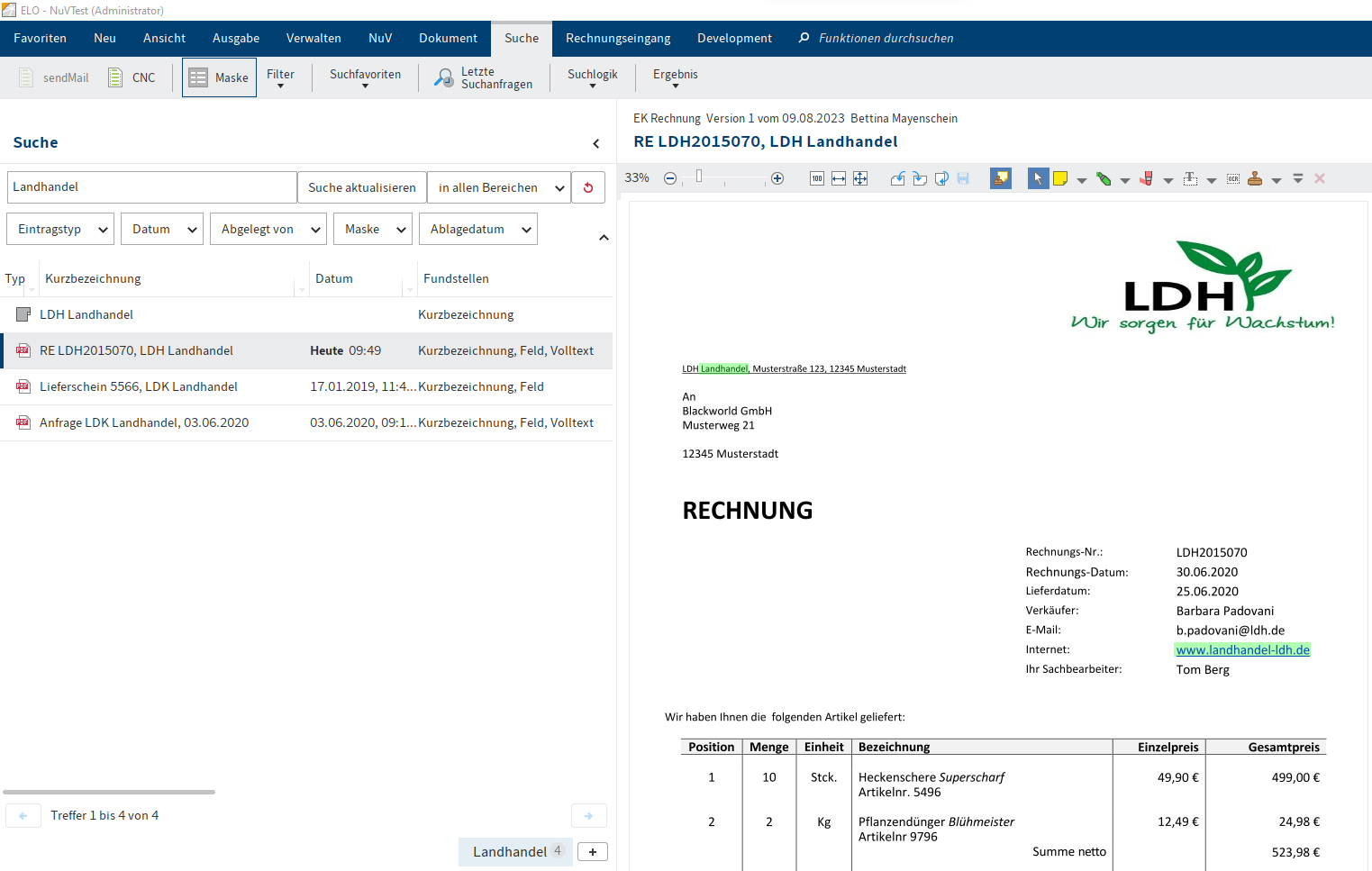Toggle the annotations display button
The height and width of the screenshot is (871, 1372).
pyautogui.click(x=1001, y=178)
